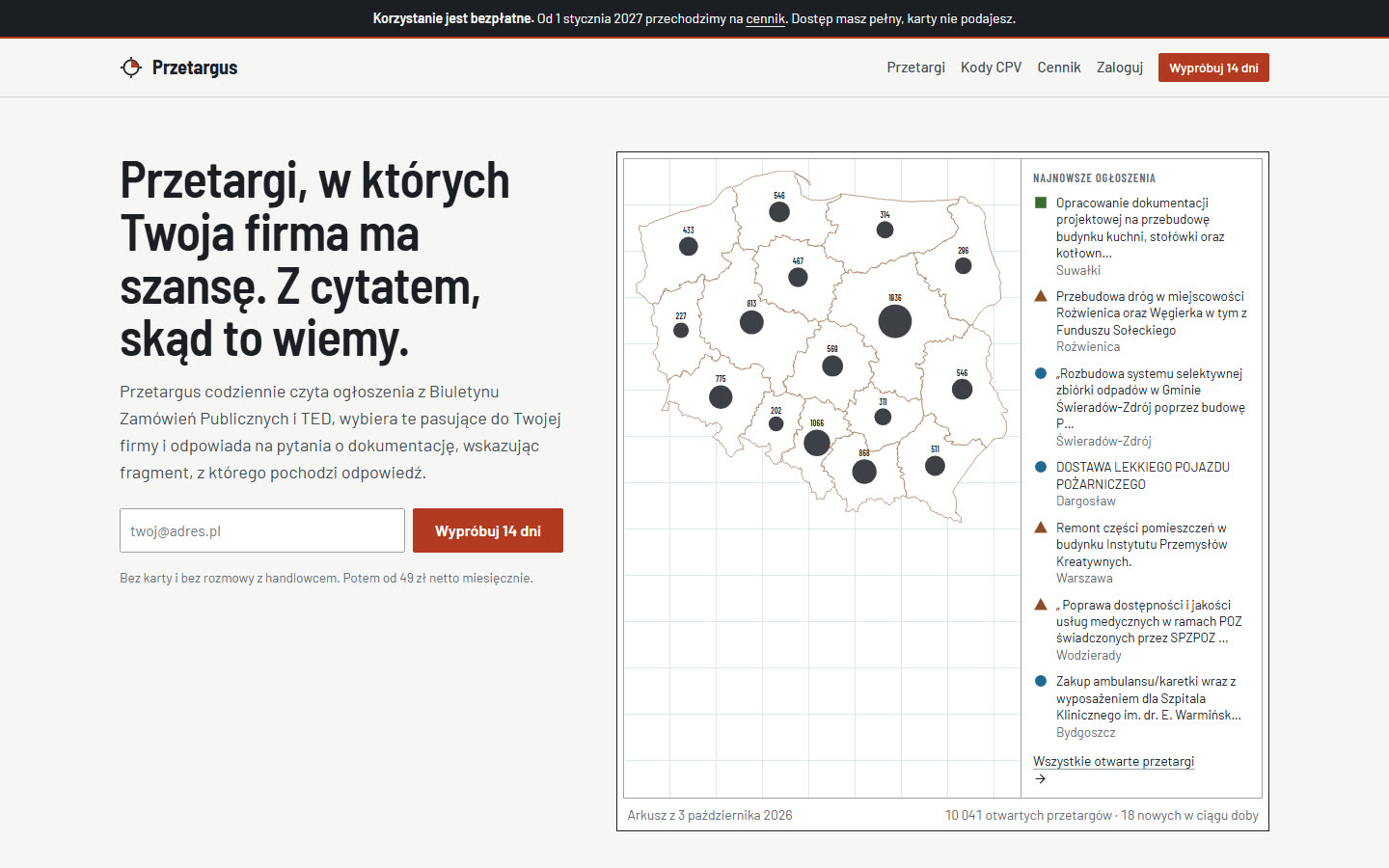Select the map bubble labeled 227

pos(681,330)
